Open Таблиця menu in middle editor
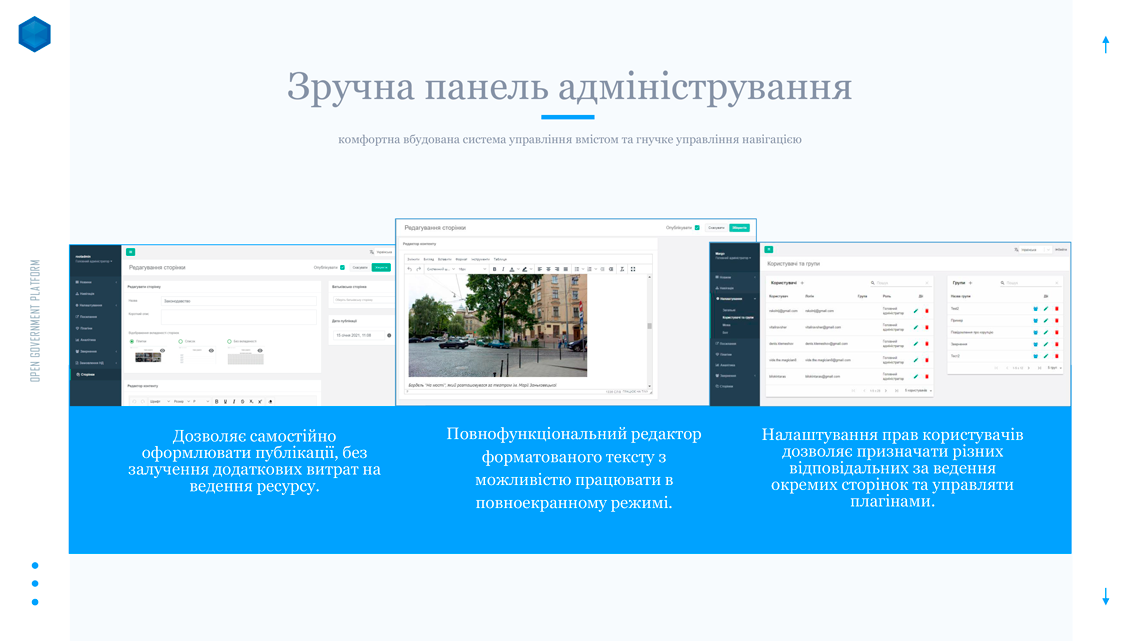Image resolution: width=1140 pixels, height=641 pixels. pyautogui.click(x=500, y=259)
